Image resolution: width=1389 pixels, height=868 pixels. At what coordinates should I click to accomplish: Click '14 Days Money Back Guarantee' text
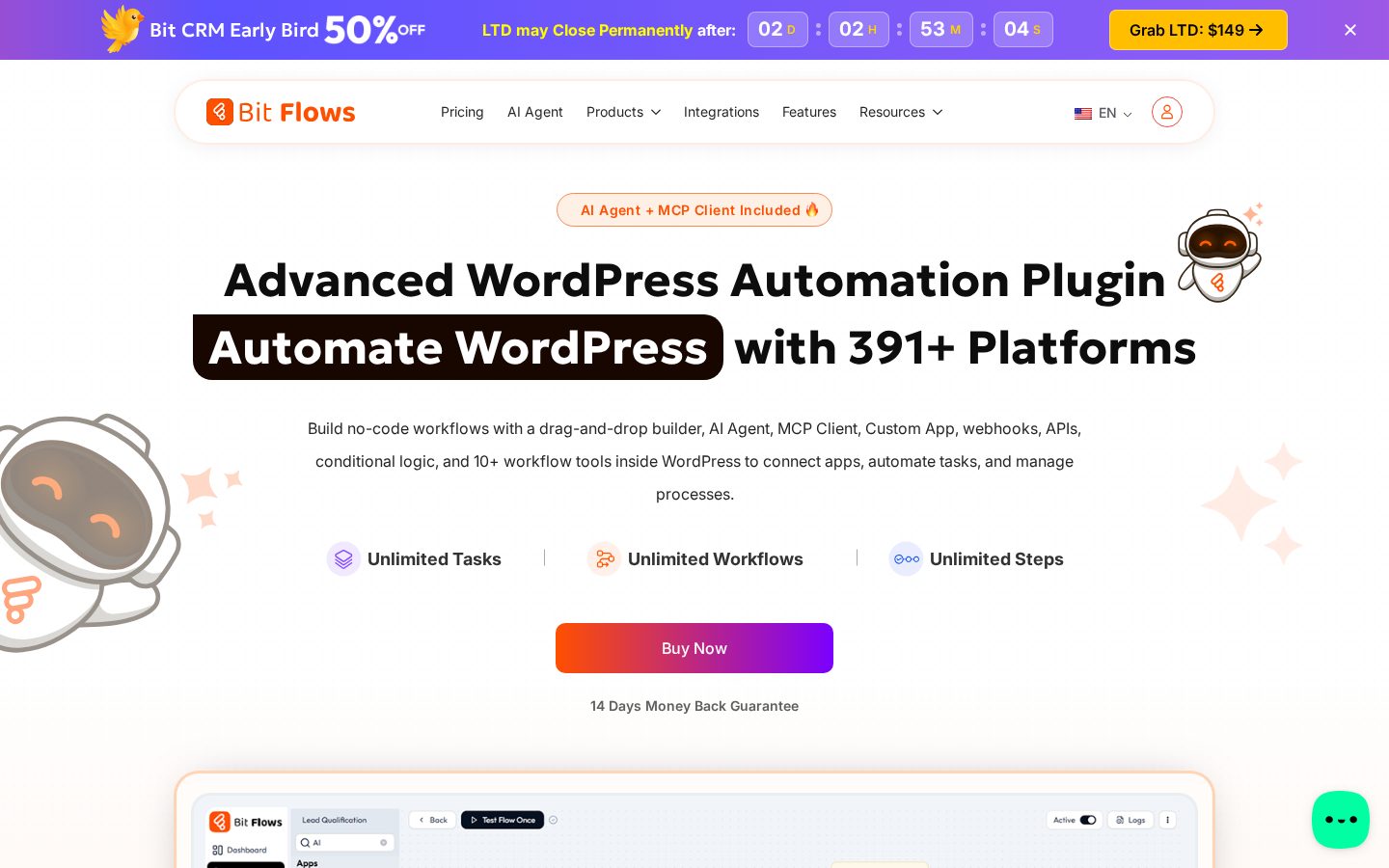[694, 706]
